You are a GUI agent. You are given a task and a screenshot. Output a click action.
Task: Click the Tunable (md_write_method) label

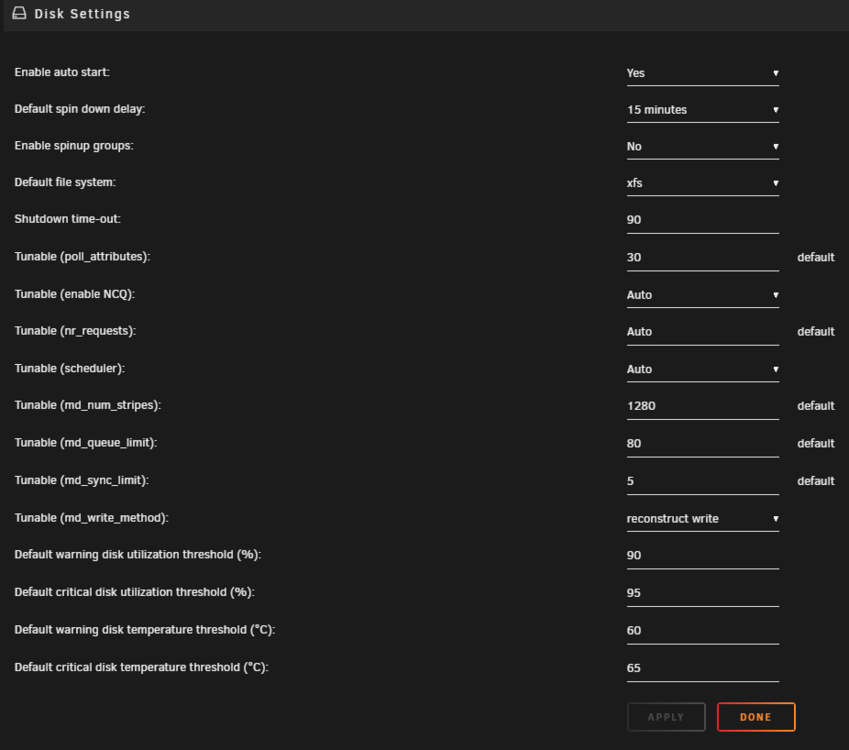point(92,518)
